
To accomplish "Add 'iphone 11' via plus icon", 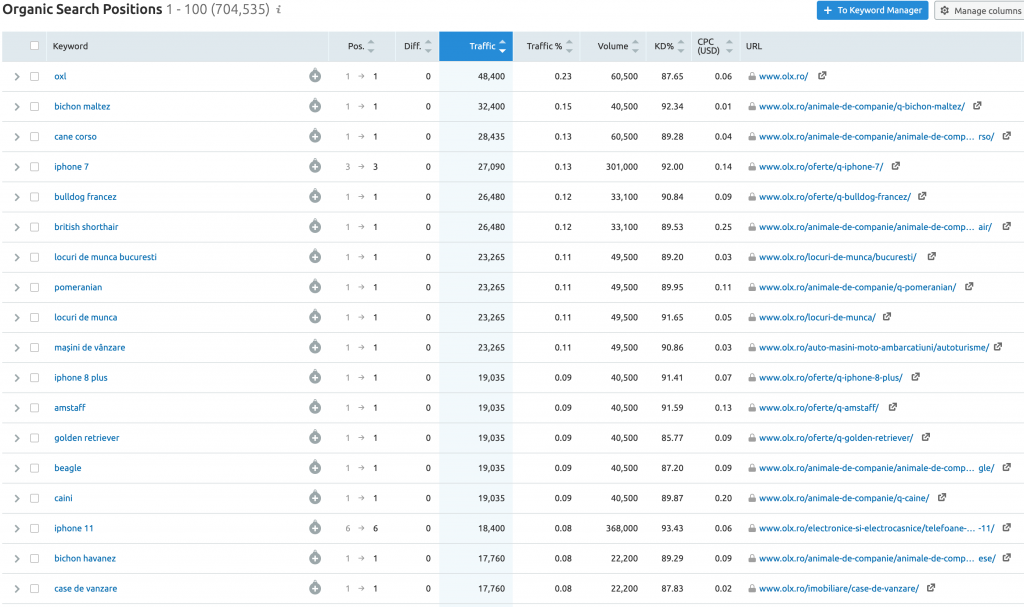I will [x=315, y=528].
